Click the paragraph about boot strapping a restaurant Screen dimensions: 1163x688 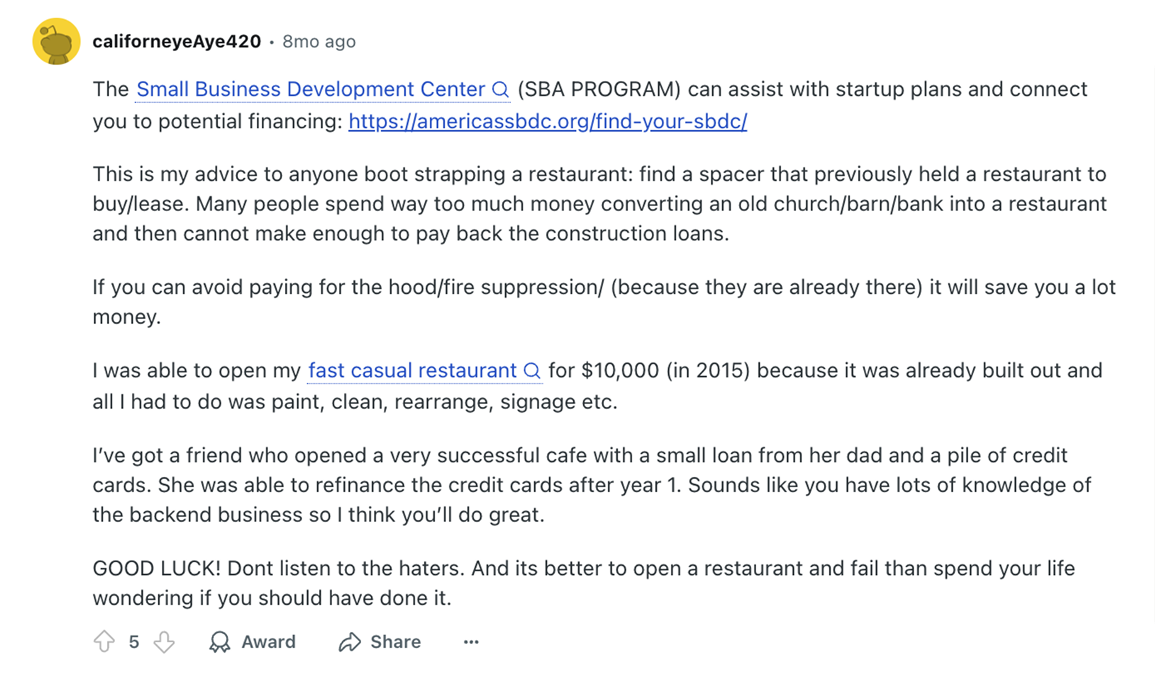point(599,204)
